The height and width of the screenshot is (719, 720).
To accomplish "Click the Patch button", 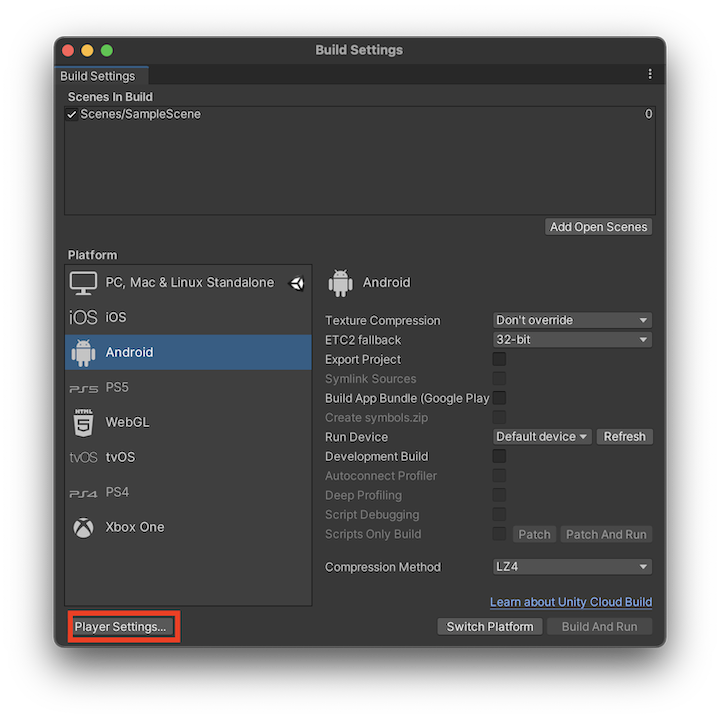I will 534,534.
